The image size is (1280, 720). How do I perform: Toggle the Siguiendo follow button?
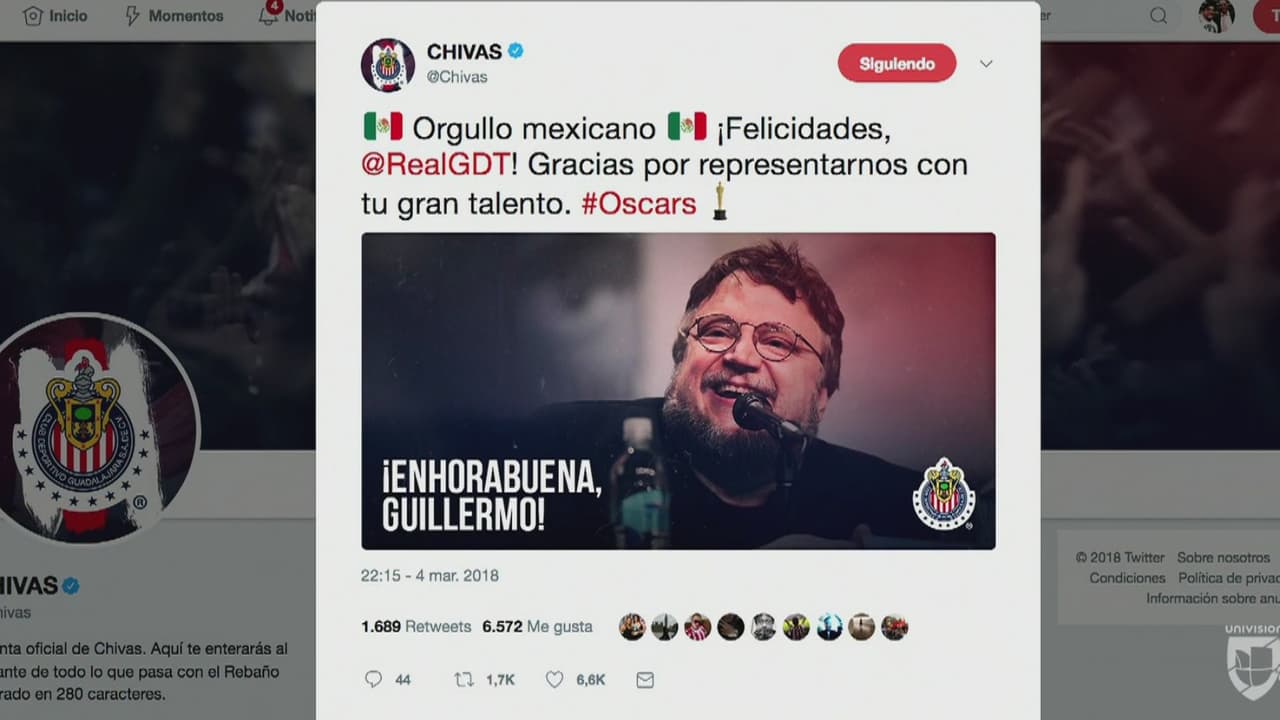click(897, 64)
